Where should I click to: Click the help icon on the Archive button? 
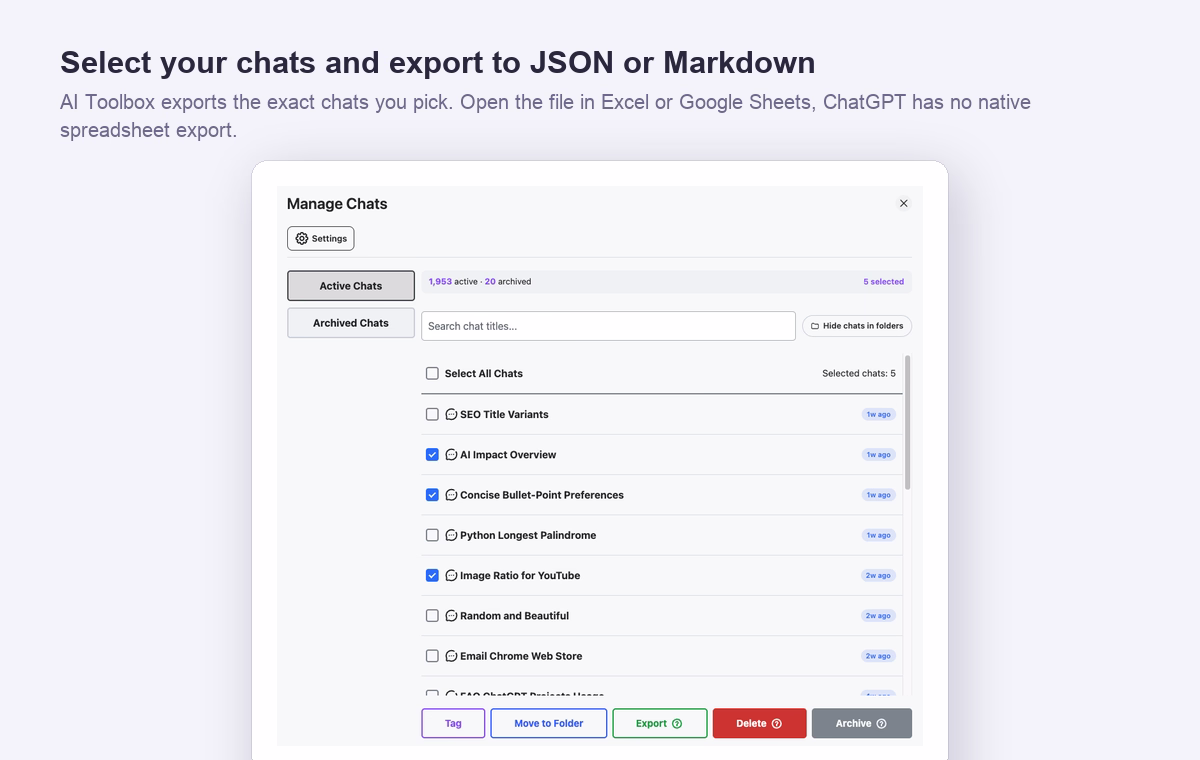click(x=881, y=724)
